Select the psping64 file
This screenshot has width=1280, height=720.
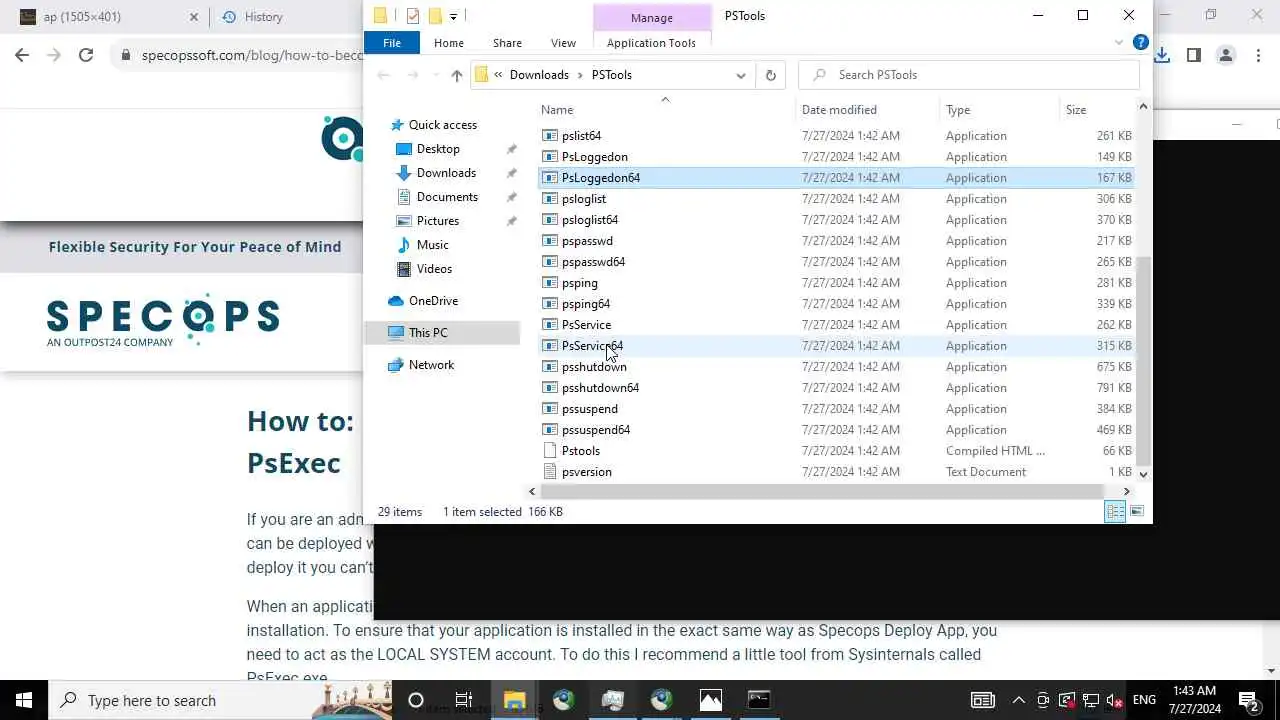pos(586,304)
